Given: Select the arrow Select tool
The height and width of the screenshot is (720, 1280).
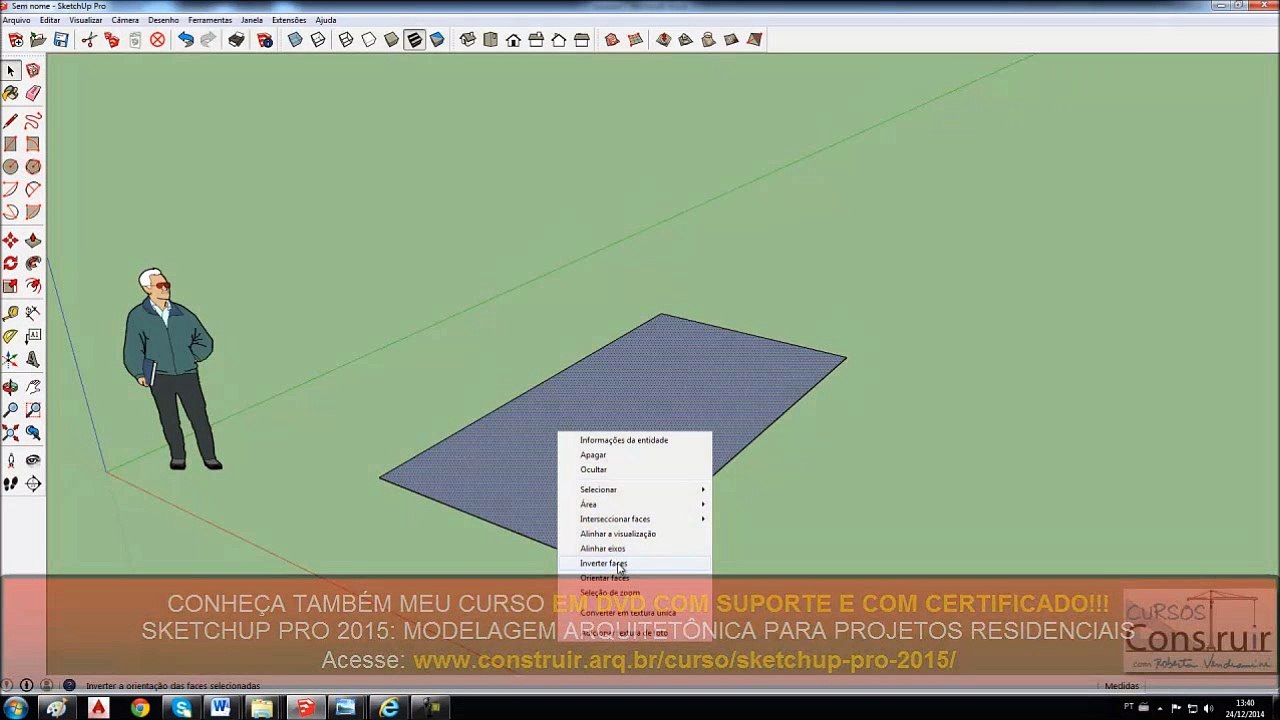Looking at the screenshot, I should coord(11,71).
